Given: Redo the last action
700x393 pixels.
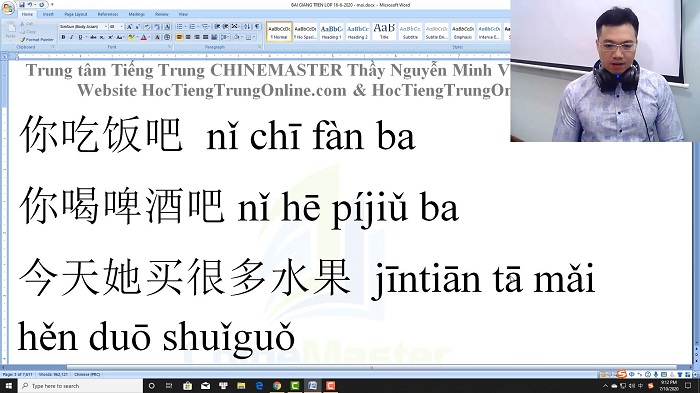Looking at the screenshot, I should coord(42,5).
